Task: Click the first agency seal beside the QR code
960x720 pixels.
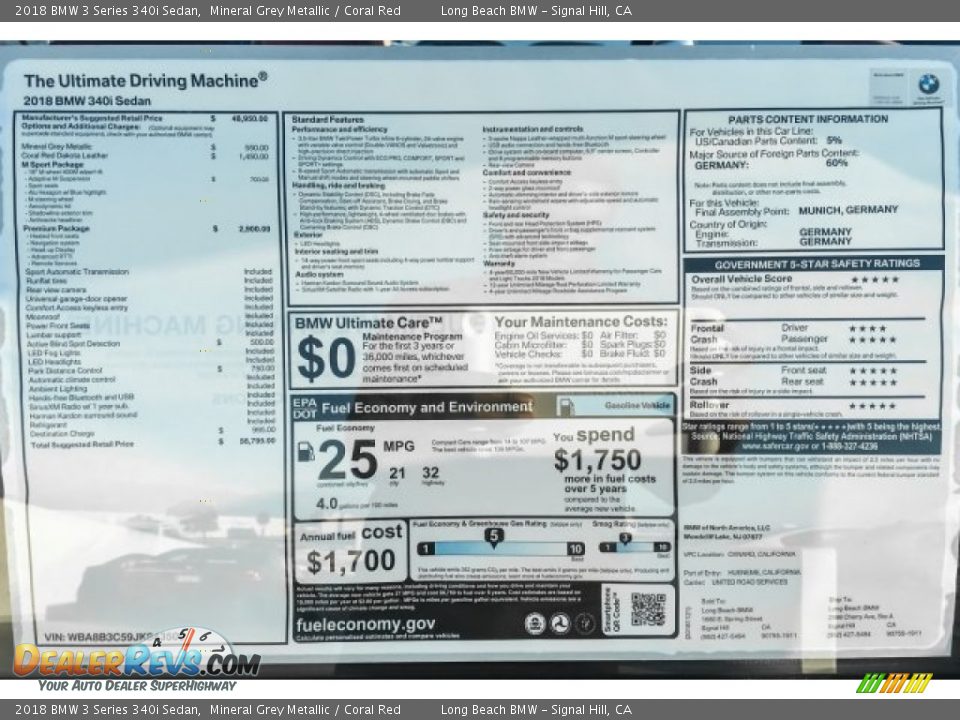Action: click(535, 623)
